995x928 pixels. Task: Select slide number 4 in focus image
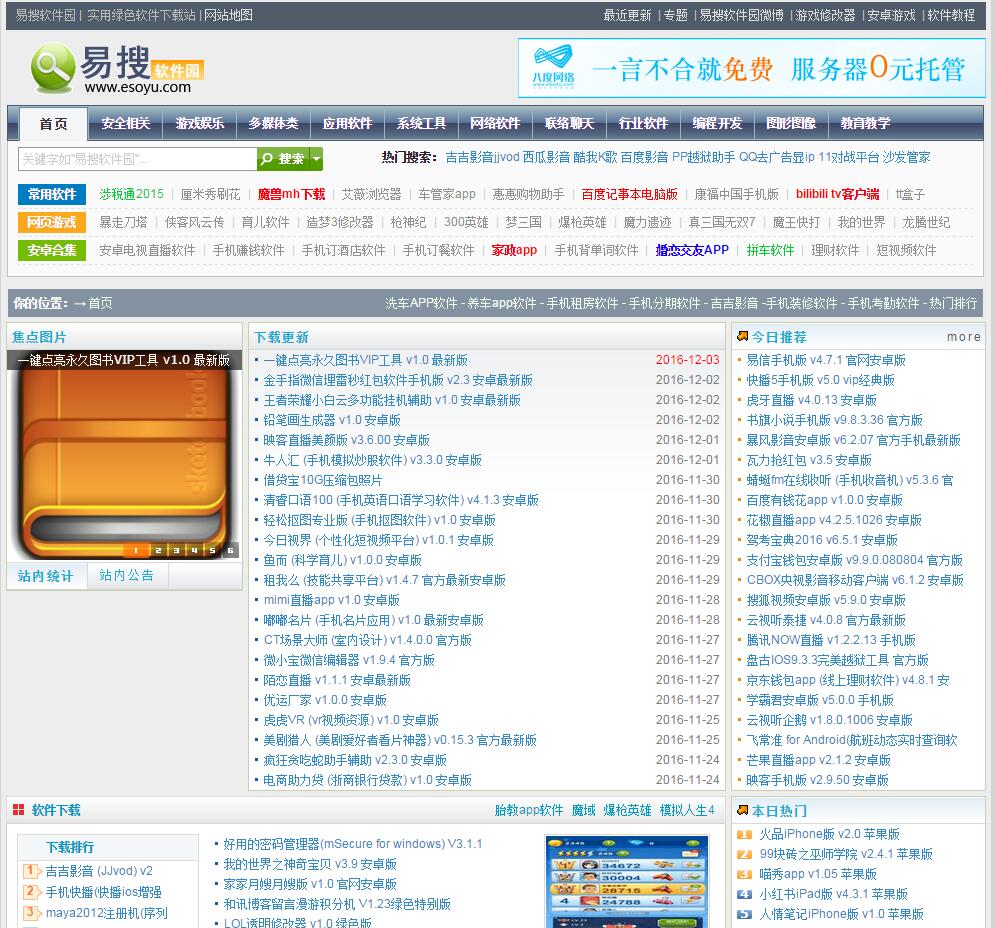click(194, 550)
